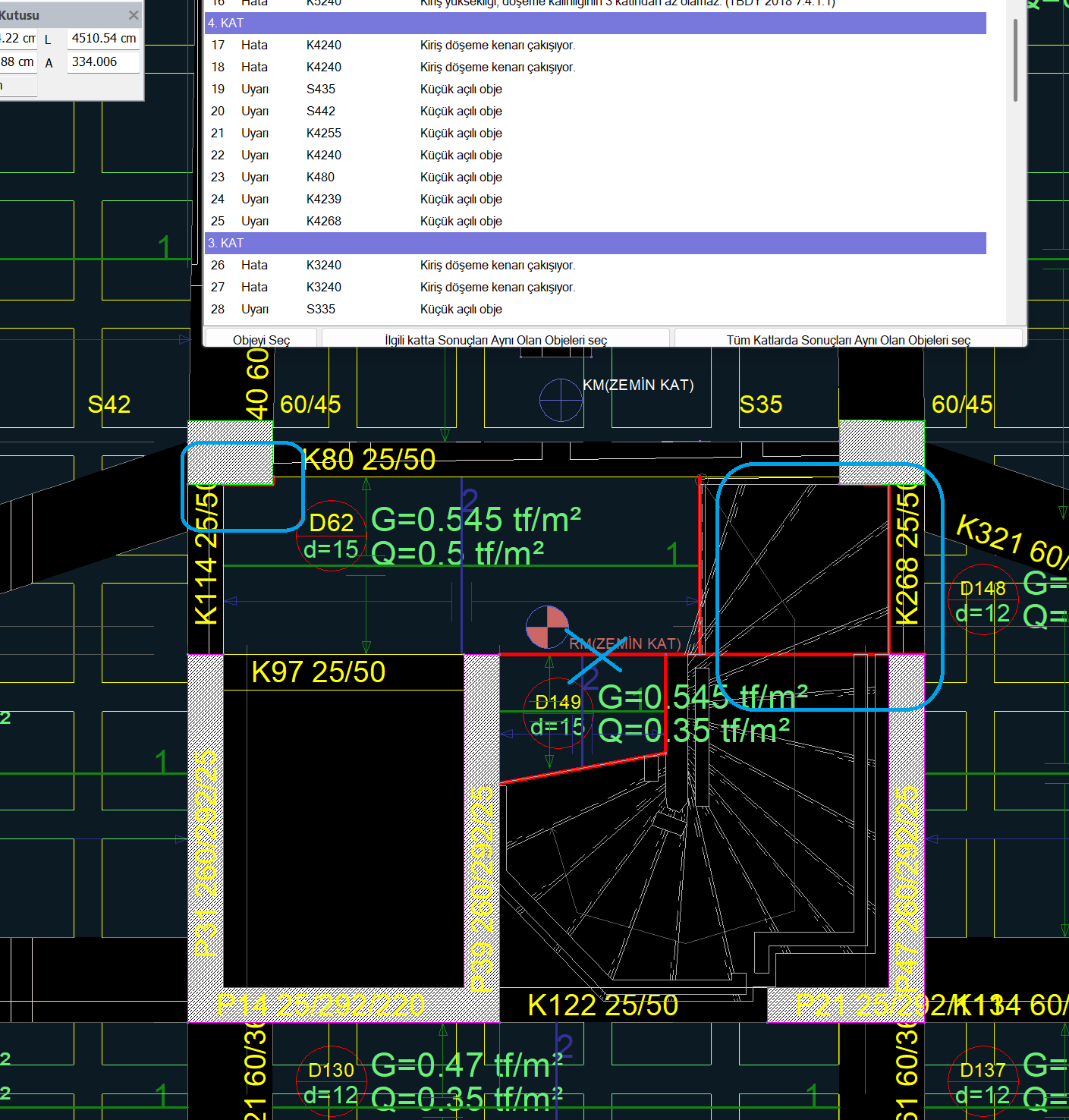
Task: Click the L length field 4510.54 cm
Action: point(103,39)
